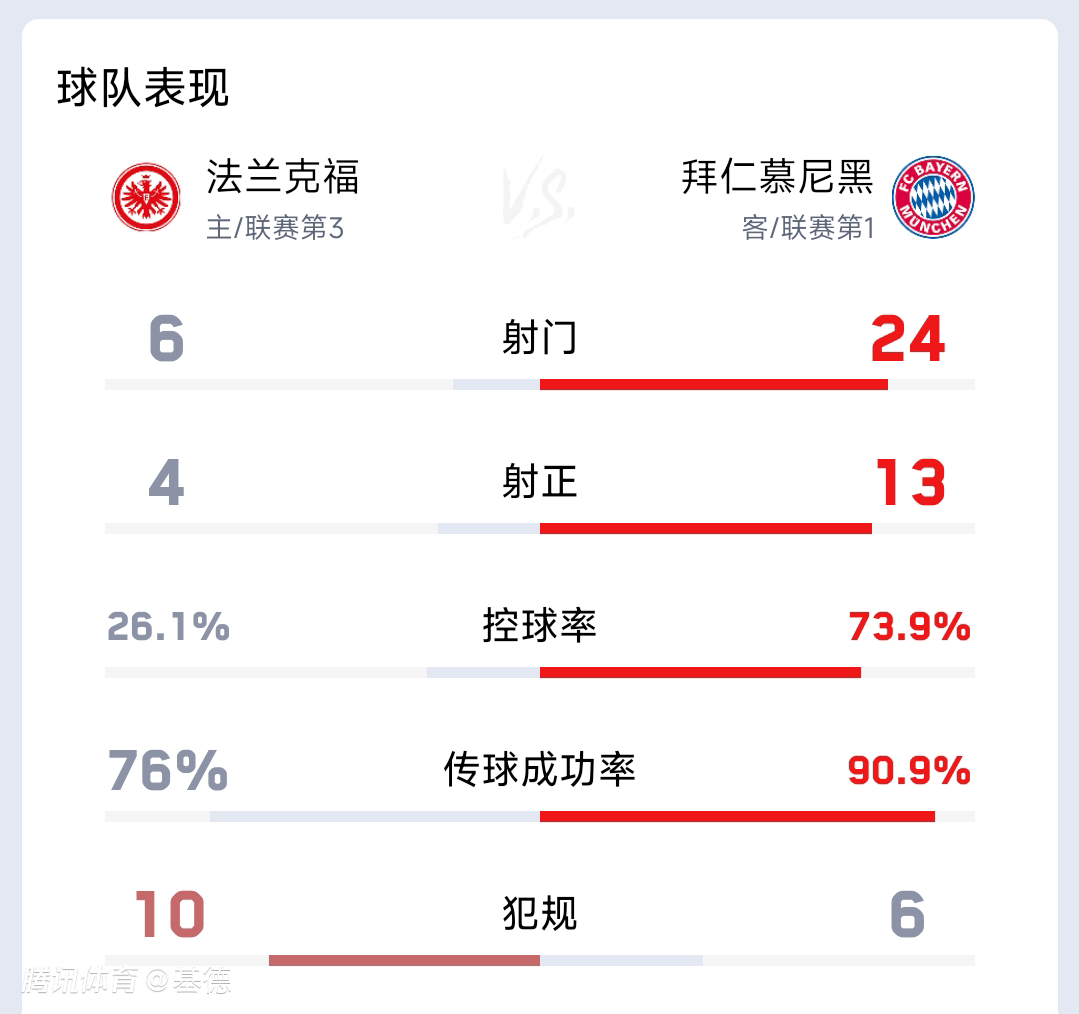Viewport: 1079px width, 1014px height.
Task: Click the 射正 stat label
Action: coord(540,482)
